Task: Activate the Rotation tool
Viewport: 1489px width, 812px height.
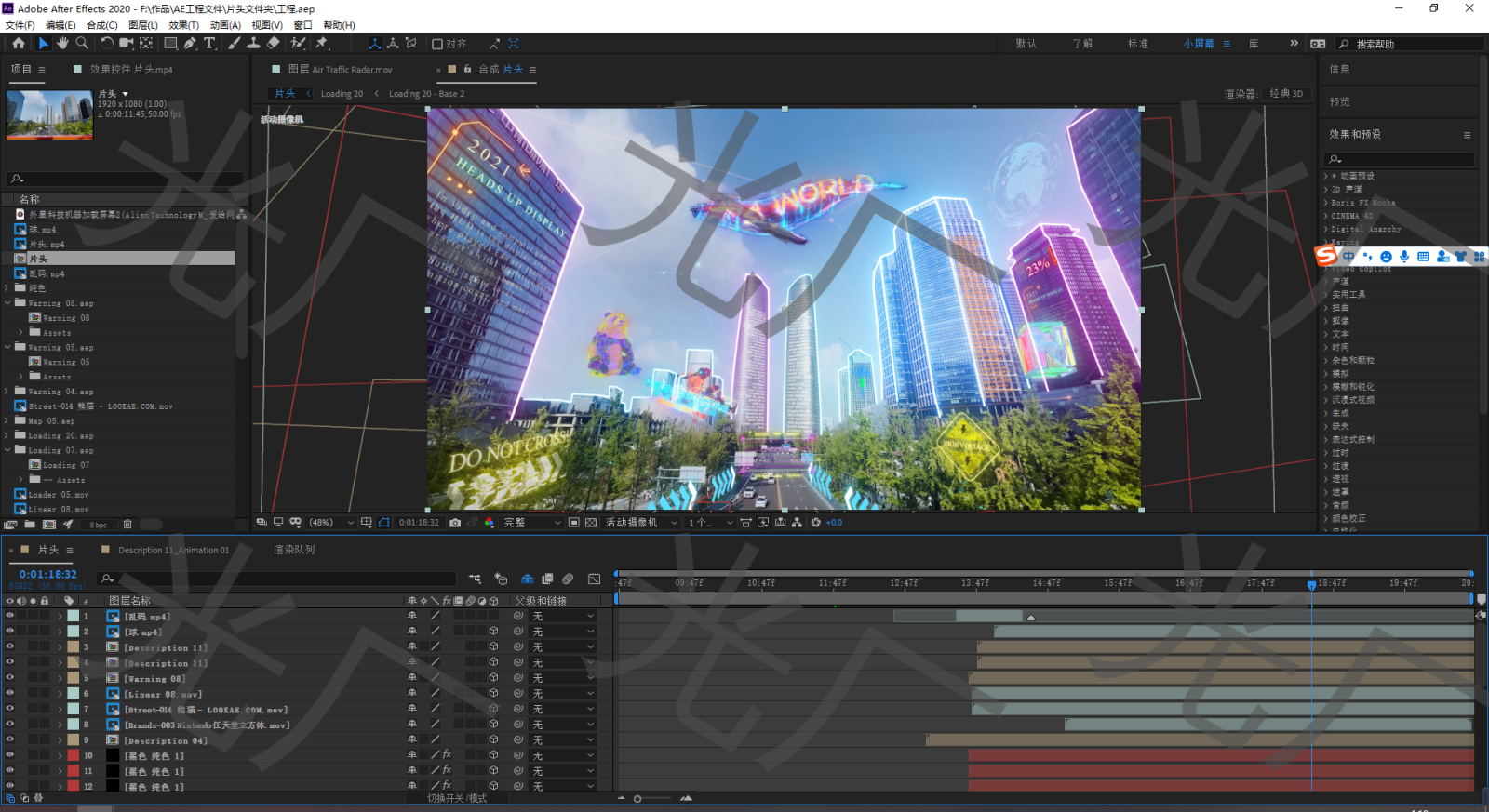Action: 106,44
